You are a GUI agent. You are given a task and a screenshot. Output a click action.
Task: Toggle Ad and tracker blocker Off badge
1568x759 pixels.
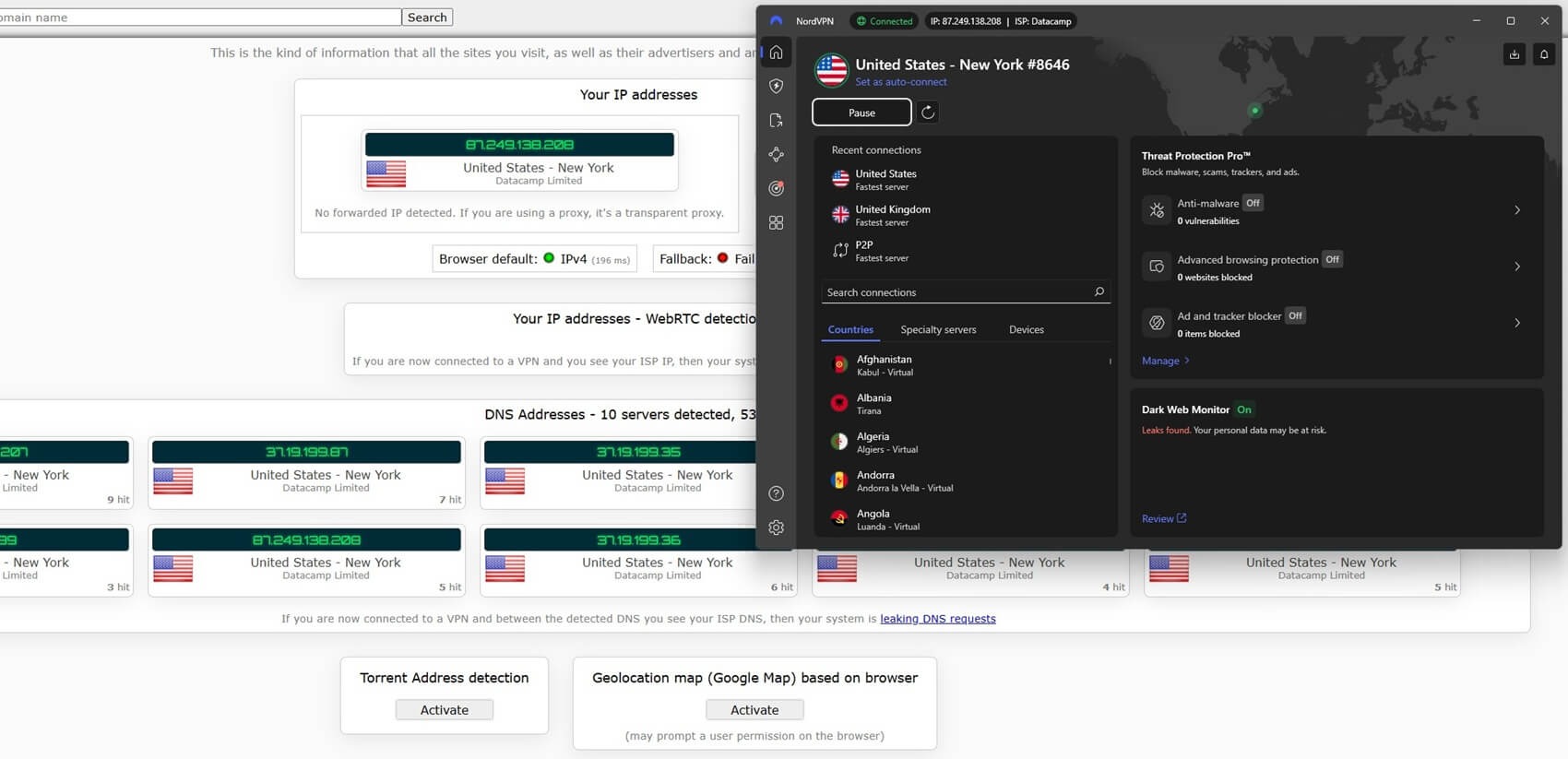click(x=1295, y=315)
